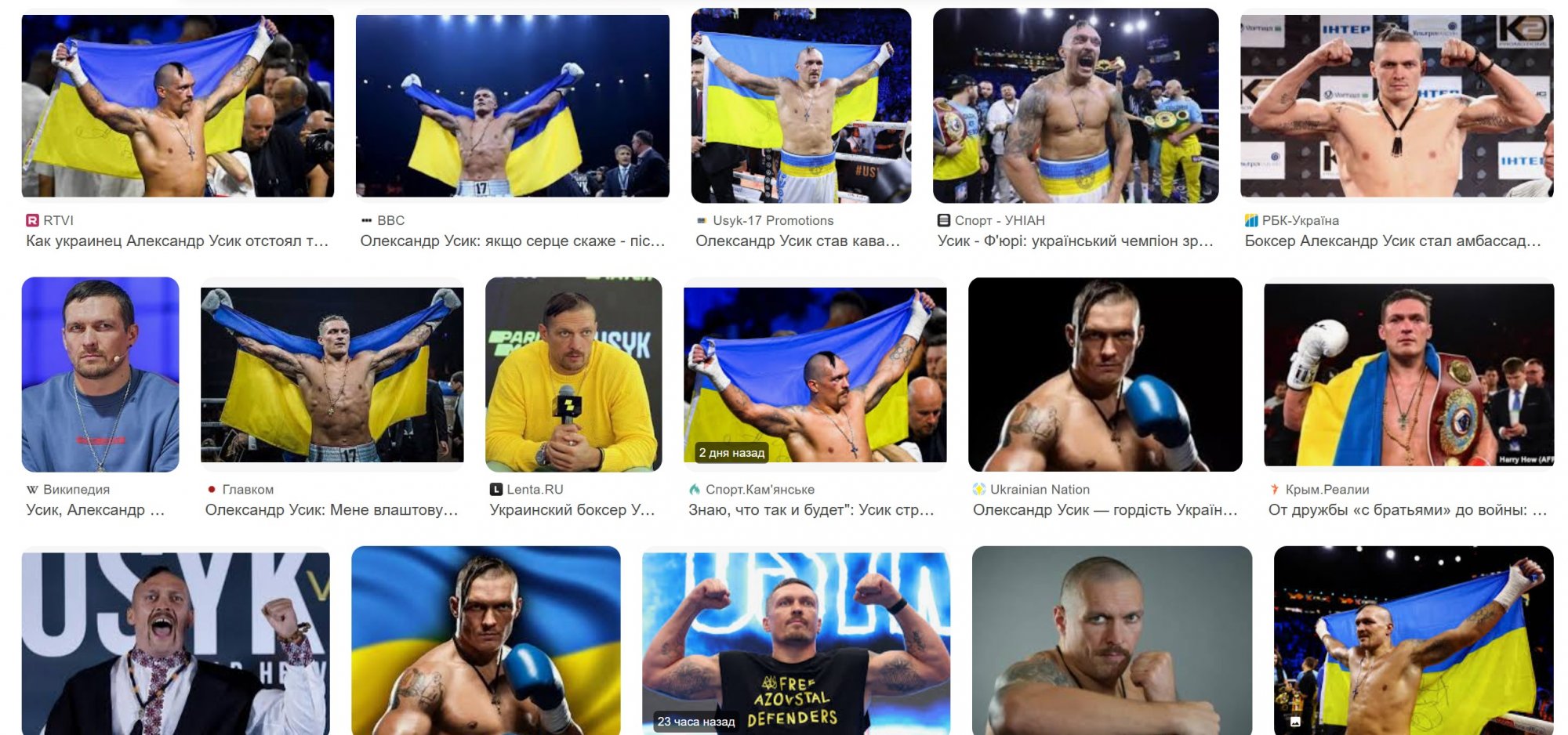1568x735 pixels.
Task: Open the Крым.Реалии headline about дружбы
Action: (1408, 510)
